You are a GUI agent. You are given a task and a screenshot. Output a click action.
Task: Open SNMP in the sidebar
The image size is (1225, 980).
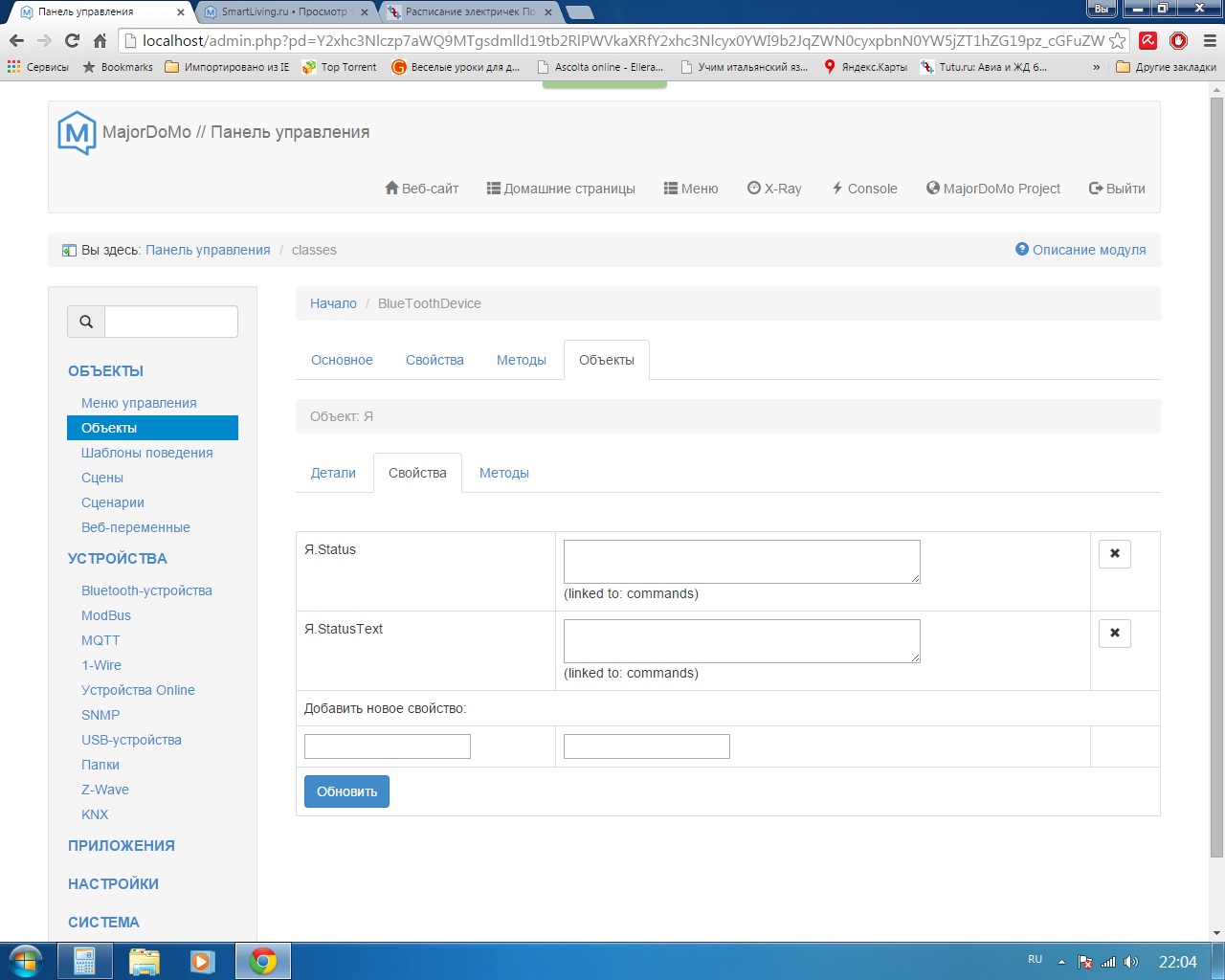100,715
